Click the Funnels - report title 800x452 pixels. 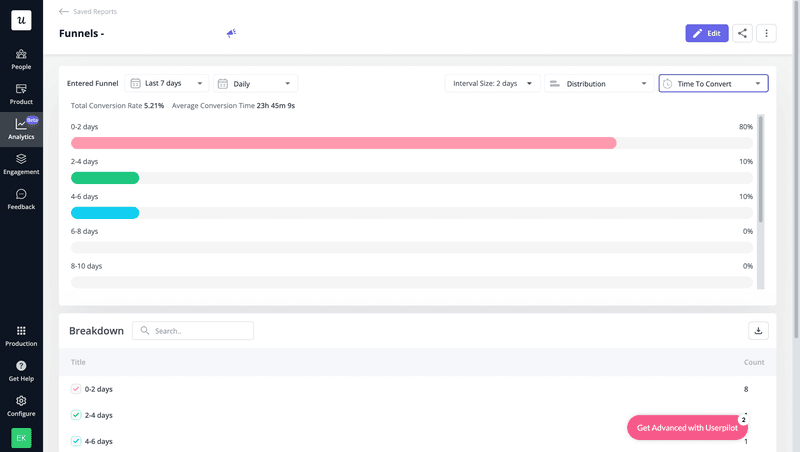[x=82, y=33]
